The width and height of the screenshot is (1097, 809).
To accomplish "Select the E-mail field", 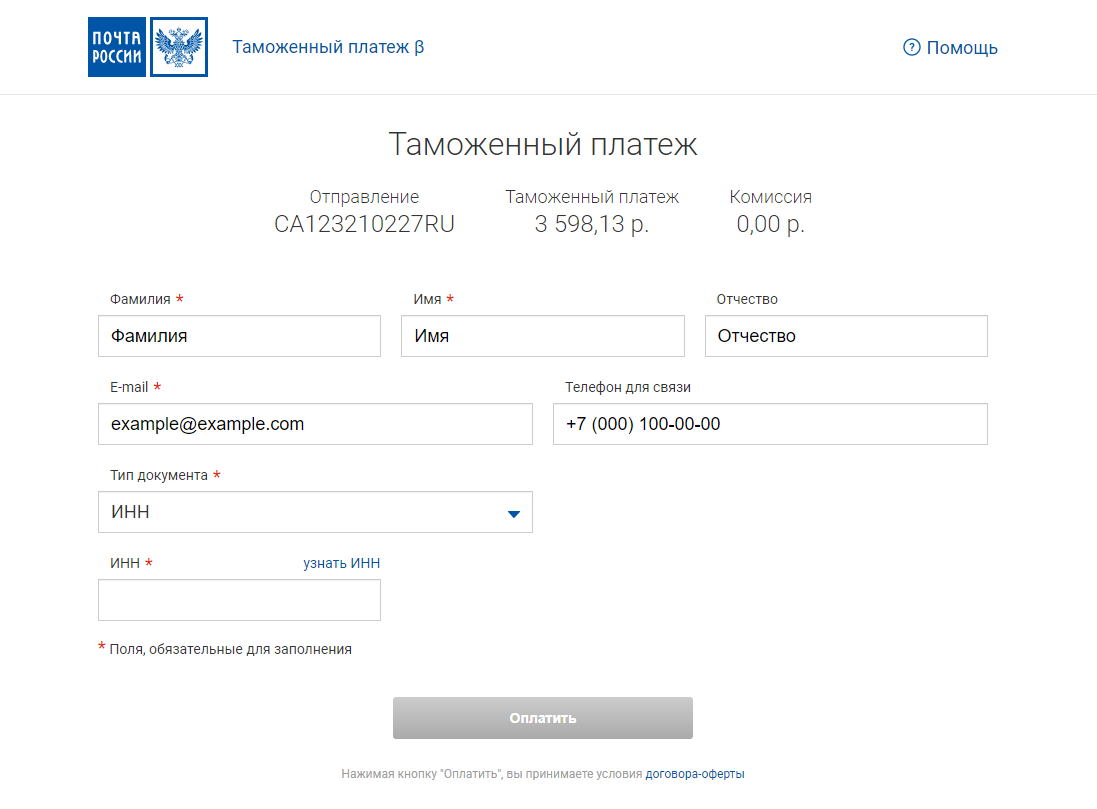I will pos(315,424).
